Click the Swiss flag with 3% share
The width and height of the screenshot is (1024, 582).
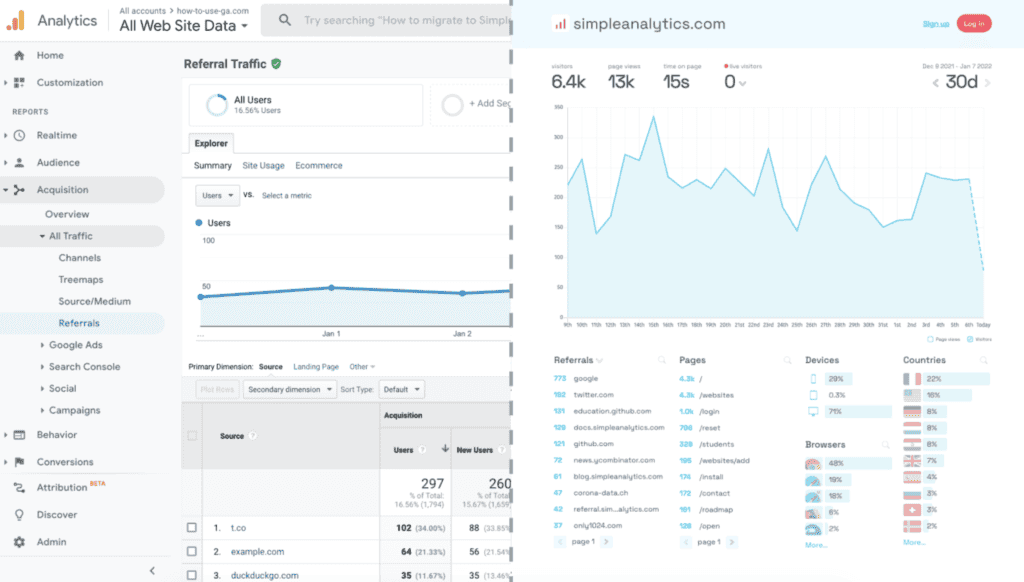912,509
